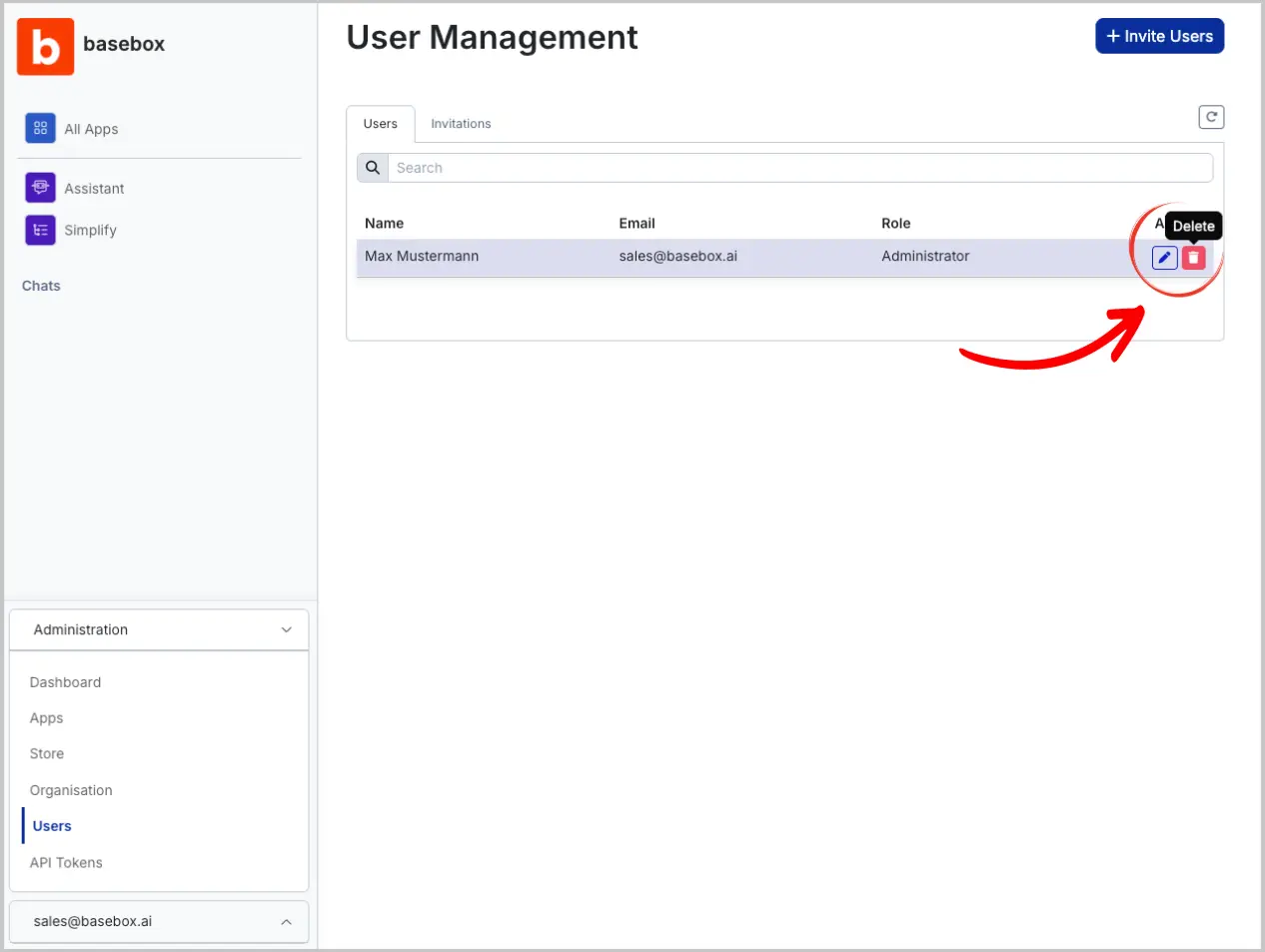Open Organisation settings
1265x952 pixels.
71,790
